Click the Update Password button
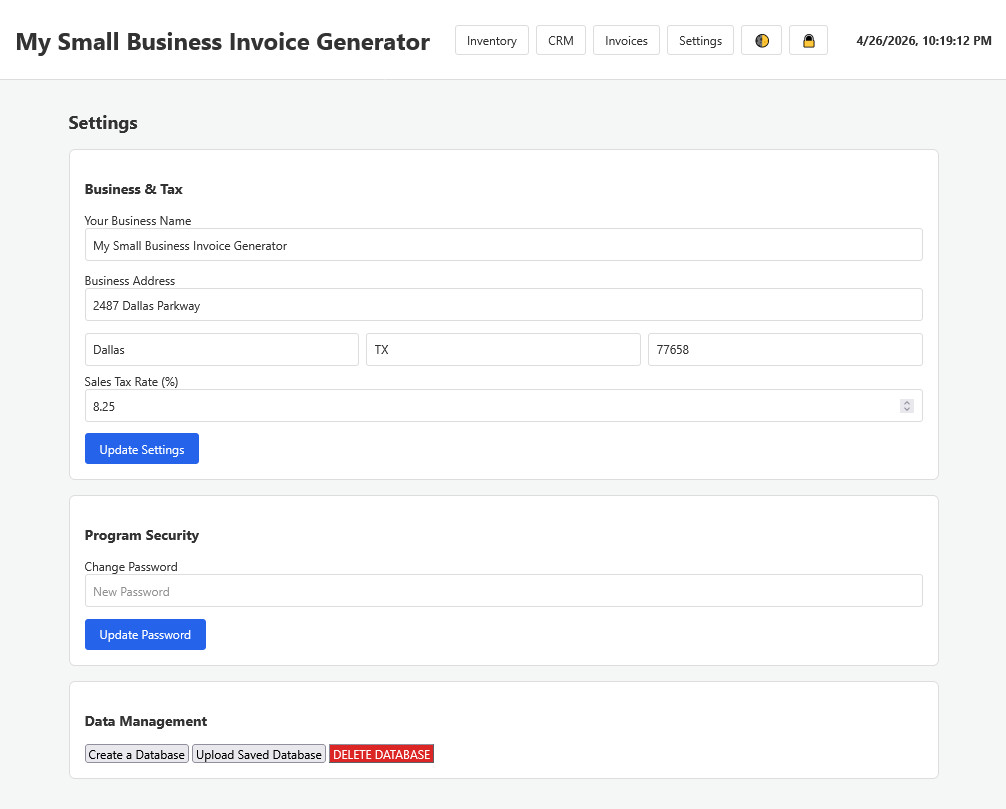 pos(145,634)
